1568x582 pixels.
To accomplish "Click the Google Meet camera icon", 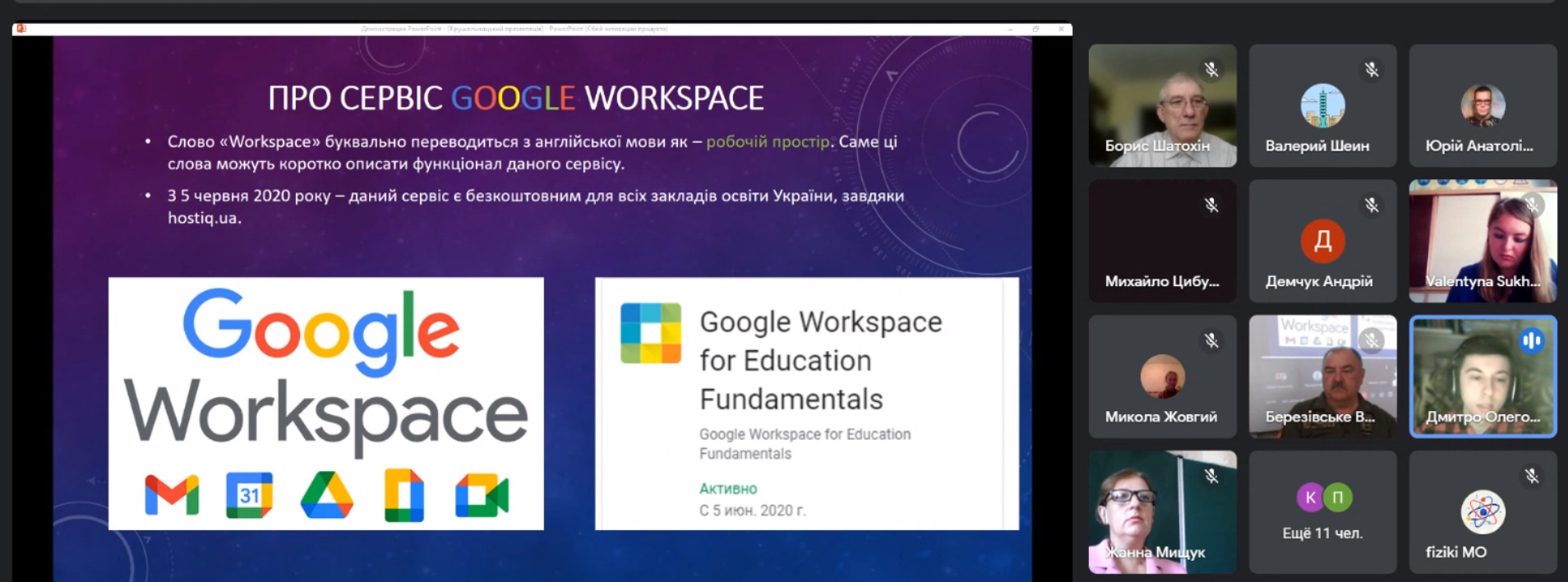I will (x=482, y=495).
